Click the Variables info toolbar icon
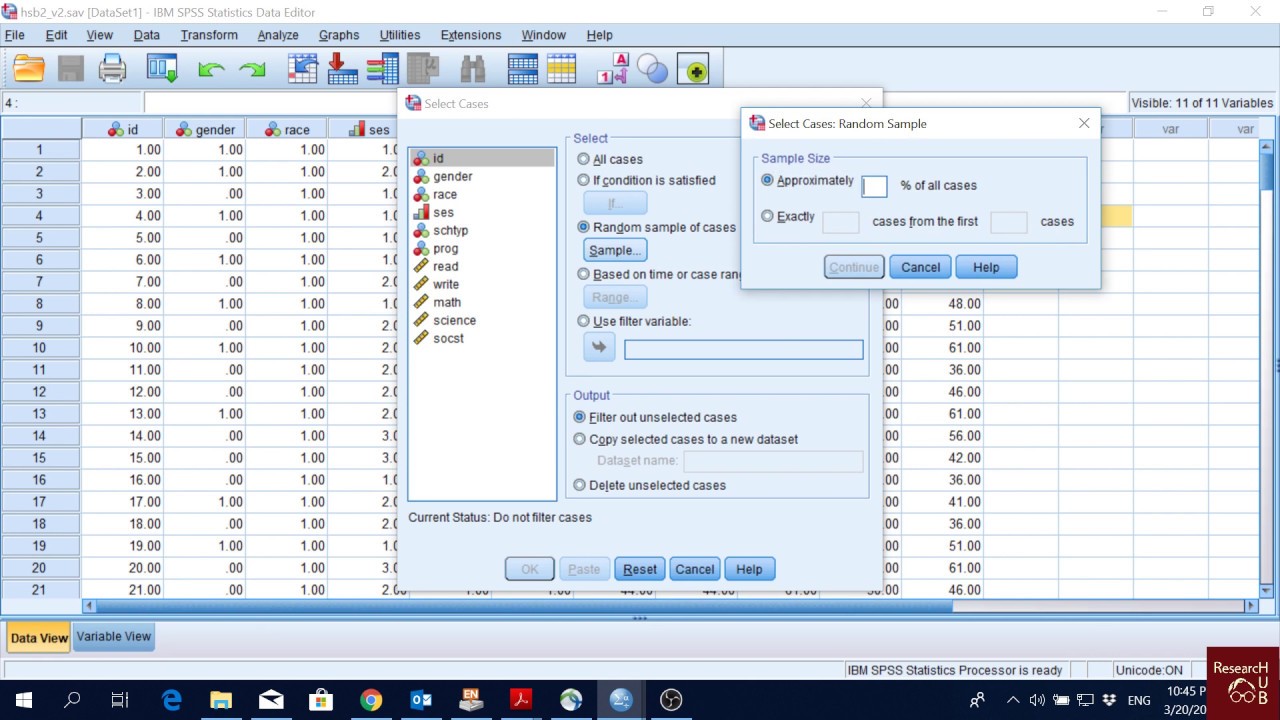 click(x=382, y=69)
